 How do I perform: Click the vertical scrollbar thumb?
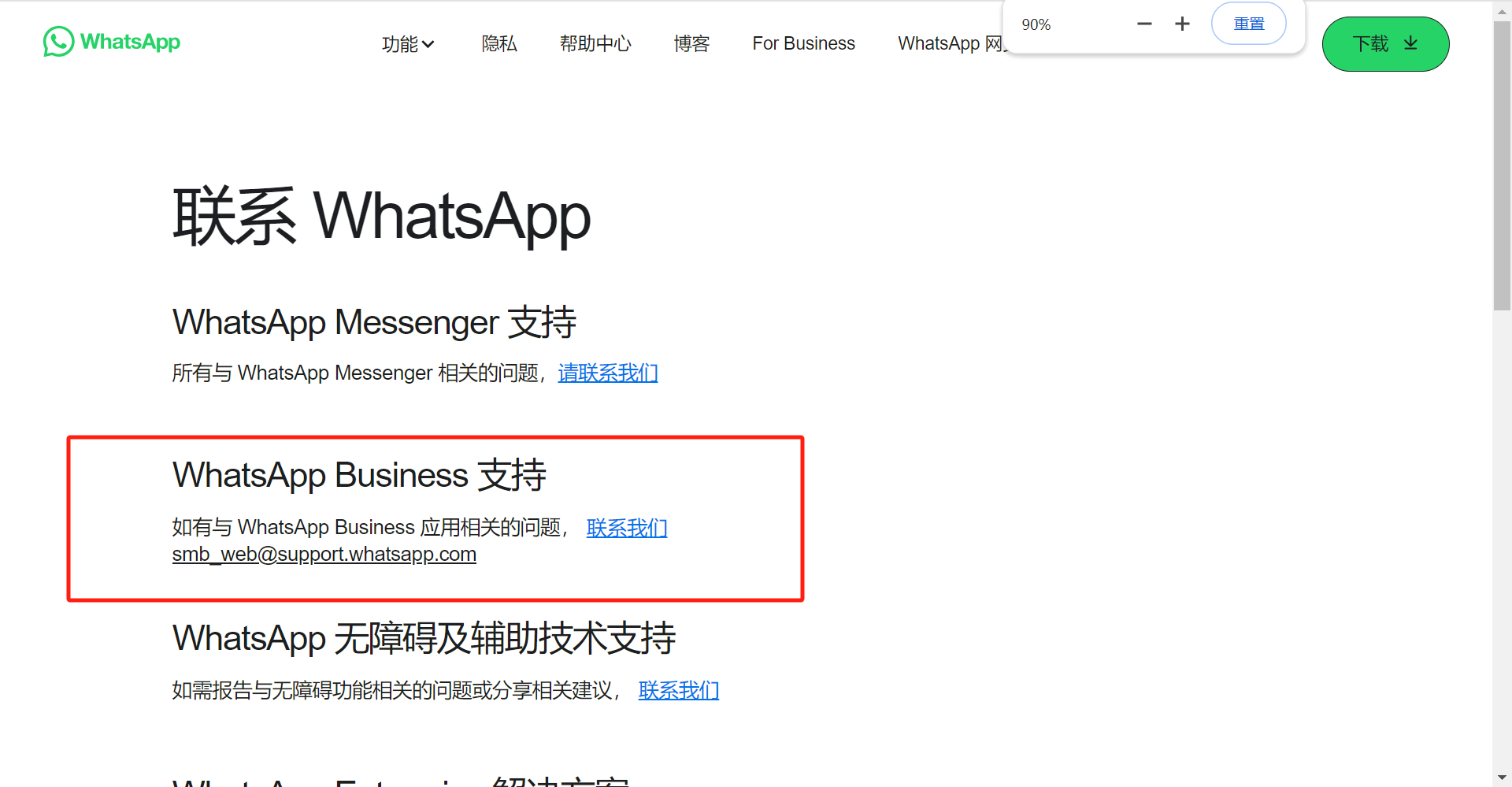pyautogui.click(x=1502, y=165)
